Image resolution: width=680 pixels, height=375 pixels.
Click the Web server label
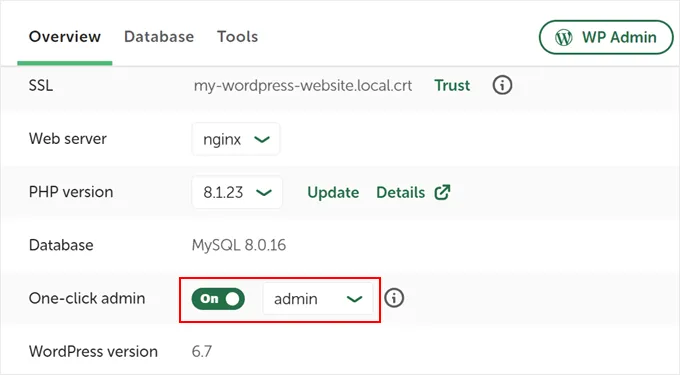(68, 139)
